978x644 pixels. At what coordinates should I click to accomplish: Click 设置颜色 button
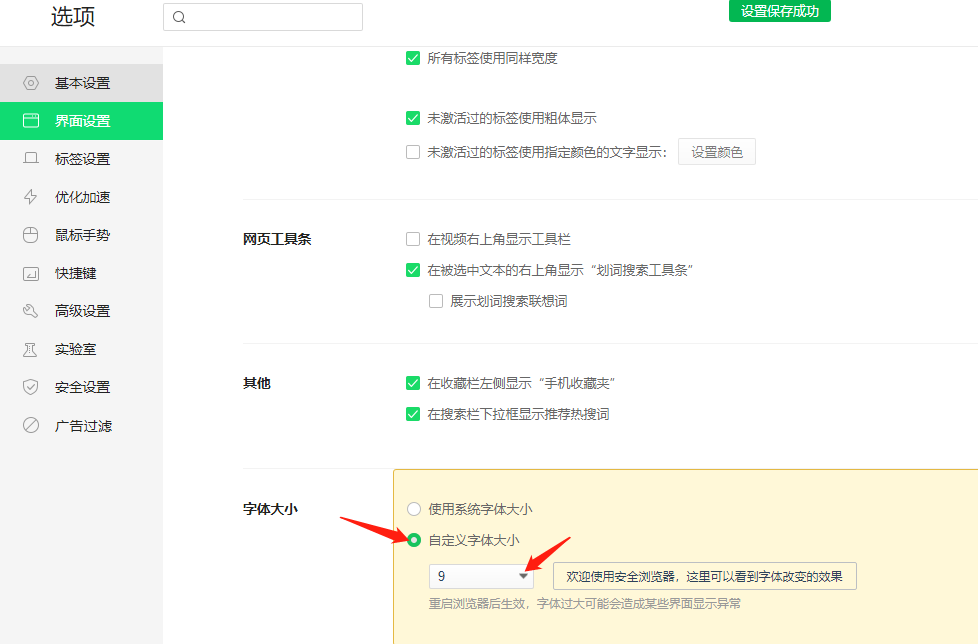coord(717,152)
